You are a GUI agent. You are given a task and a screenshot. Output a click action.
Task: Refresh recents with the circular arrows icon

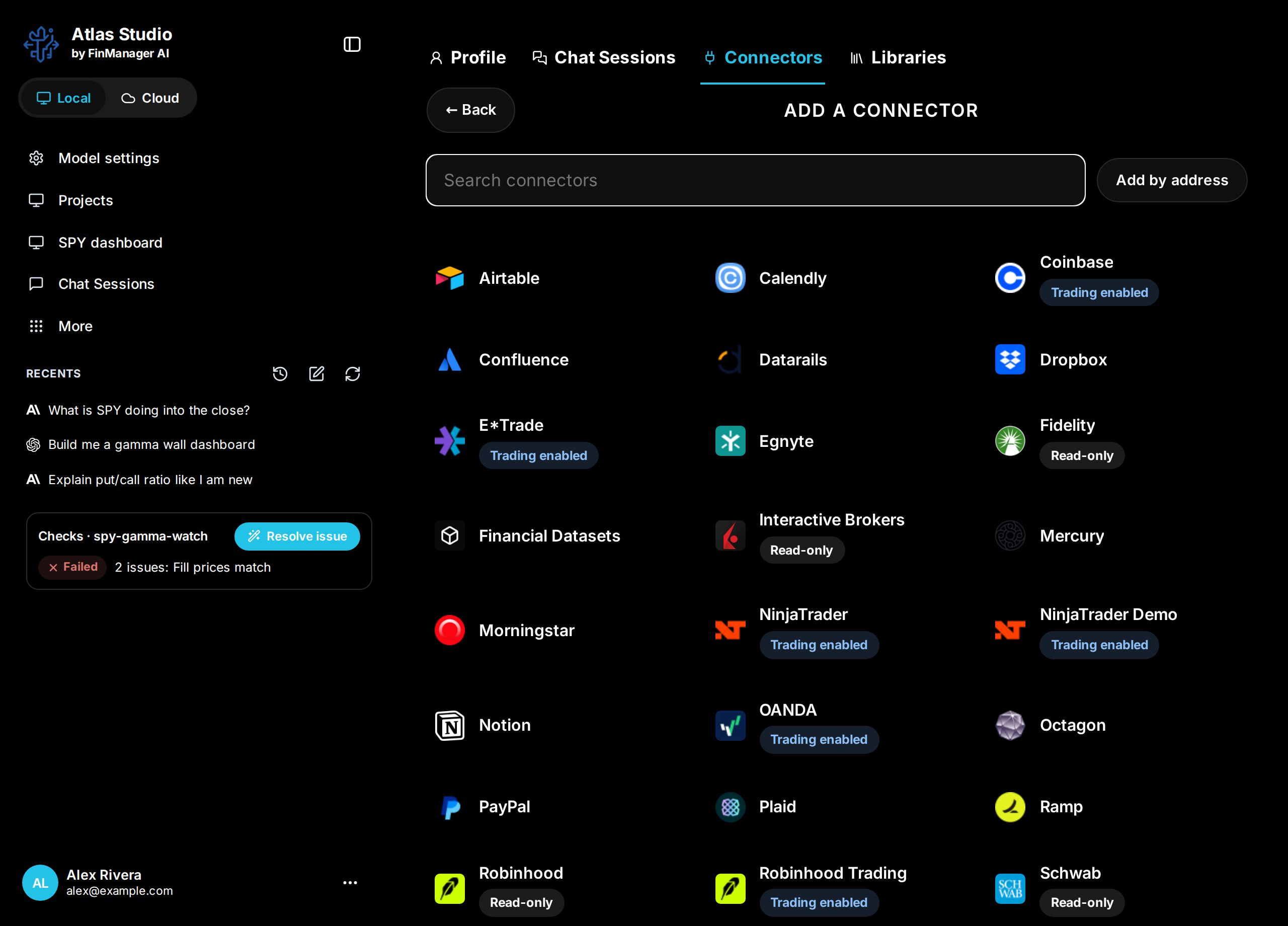coord(353,373)
